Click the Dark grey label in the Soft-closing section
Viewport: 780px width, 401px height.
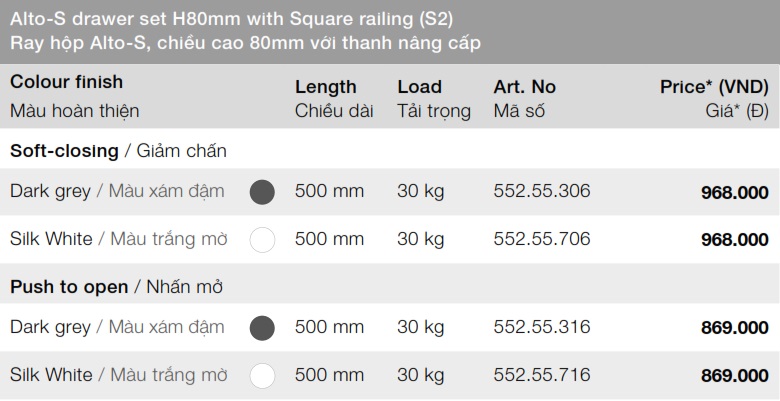point(50,191)
